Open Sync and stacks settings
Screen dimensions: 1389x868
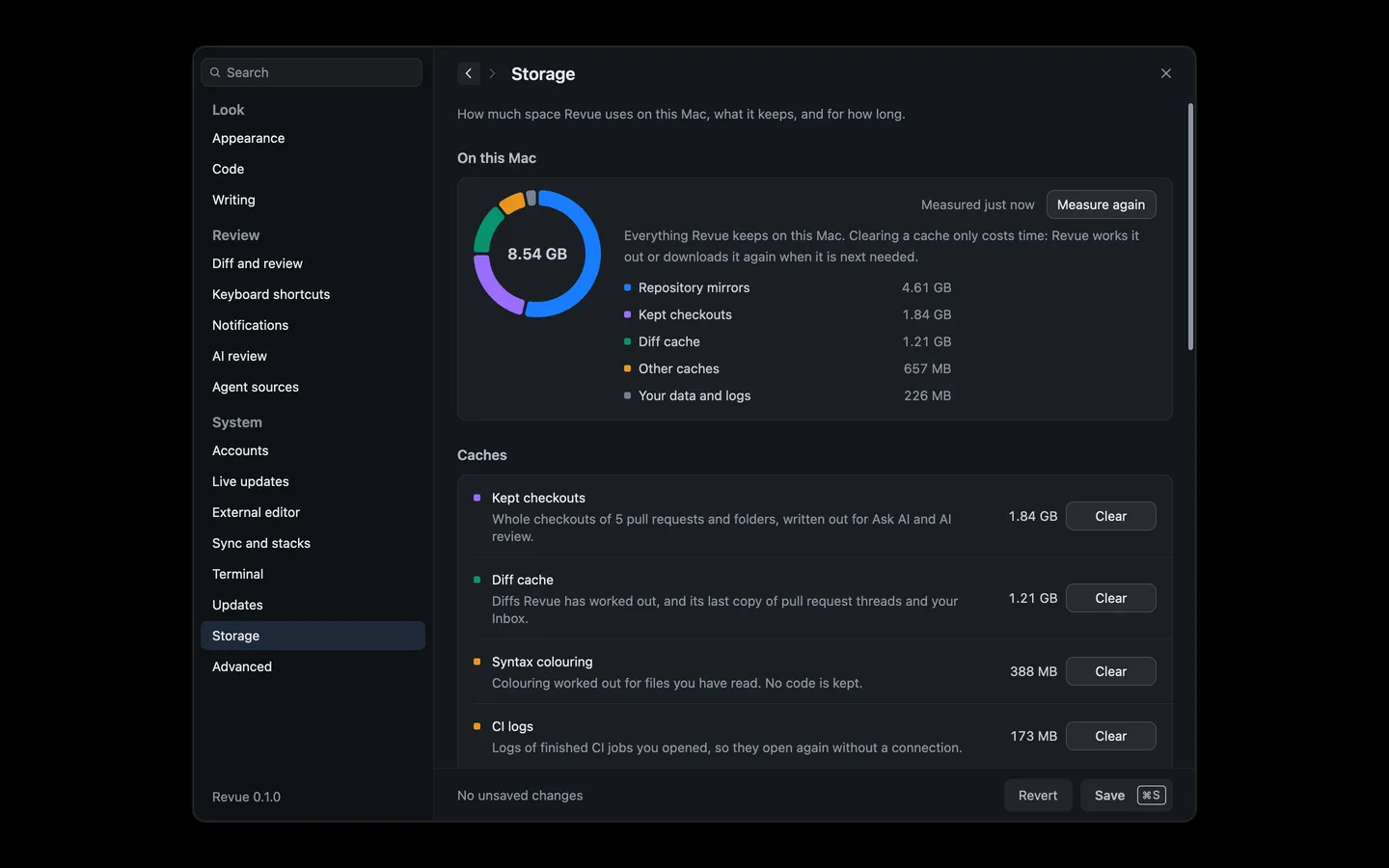tap(313, 543)
